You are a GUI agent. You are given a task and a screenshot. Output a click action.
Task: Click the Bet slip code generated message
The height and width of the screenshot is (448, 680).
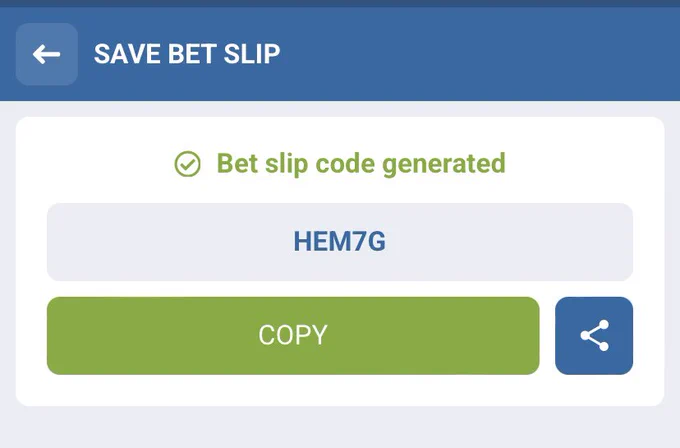[x=361, y=164]
